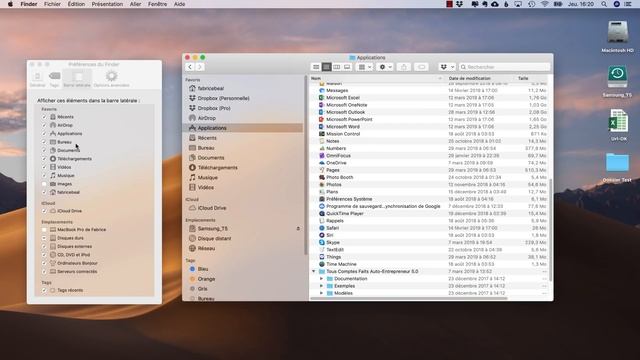Eject the Samsung_T5 drive in the sidebar
640x360 pixels.
tap(298, 229)
